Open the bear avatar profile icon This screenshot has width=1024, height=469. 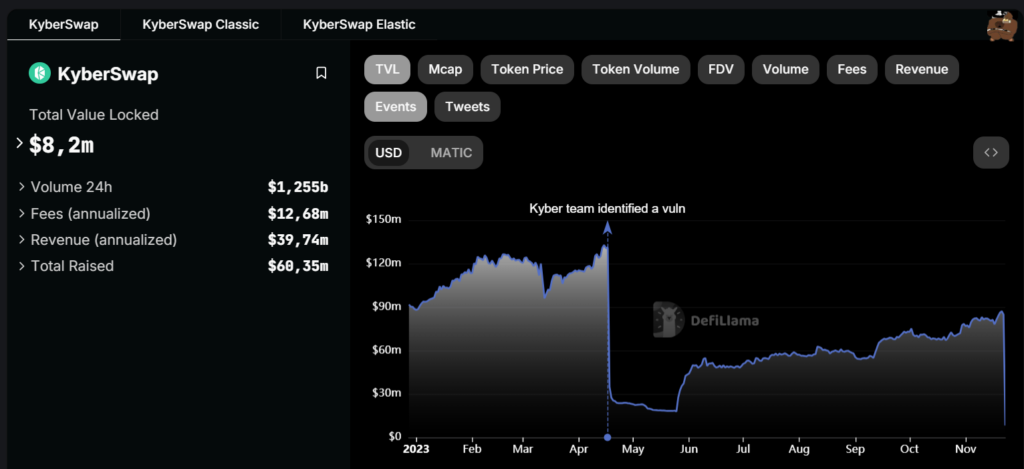(1000, 26)
